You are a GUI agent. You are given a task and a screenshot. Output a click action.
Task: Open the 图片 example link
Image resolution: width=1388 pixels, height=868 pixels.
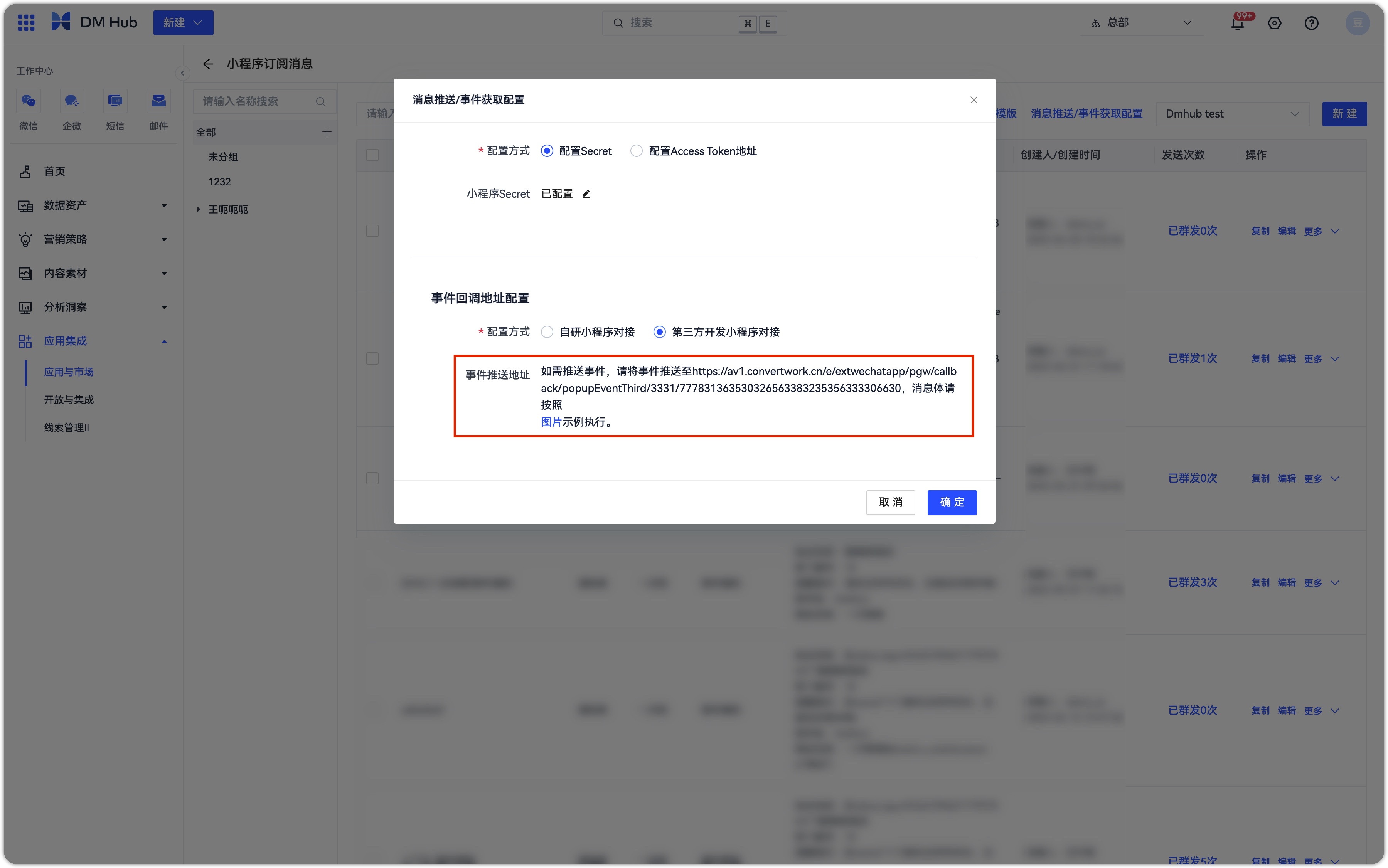551,422
